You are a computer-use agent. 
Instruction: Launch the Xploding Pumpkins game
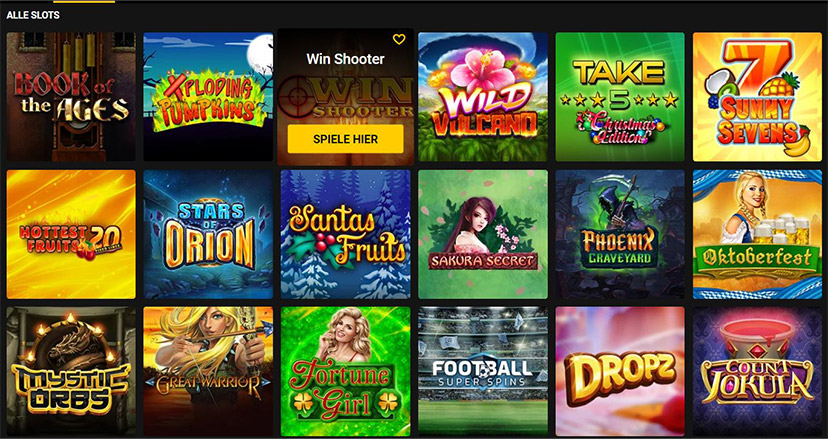[208, 97]
